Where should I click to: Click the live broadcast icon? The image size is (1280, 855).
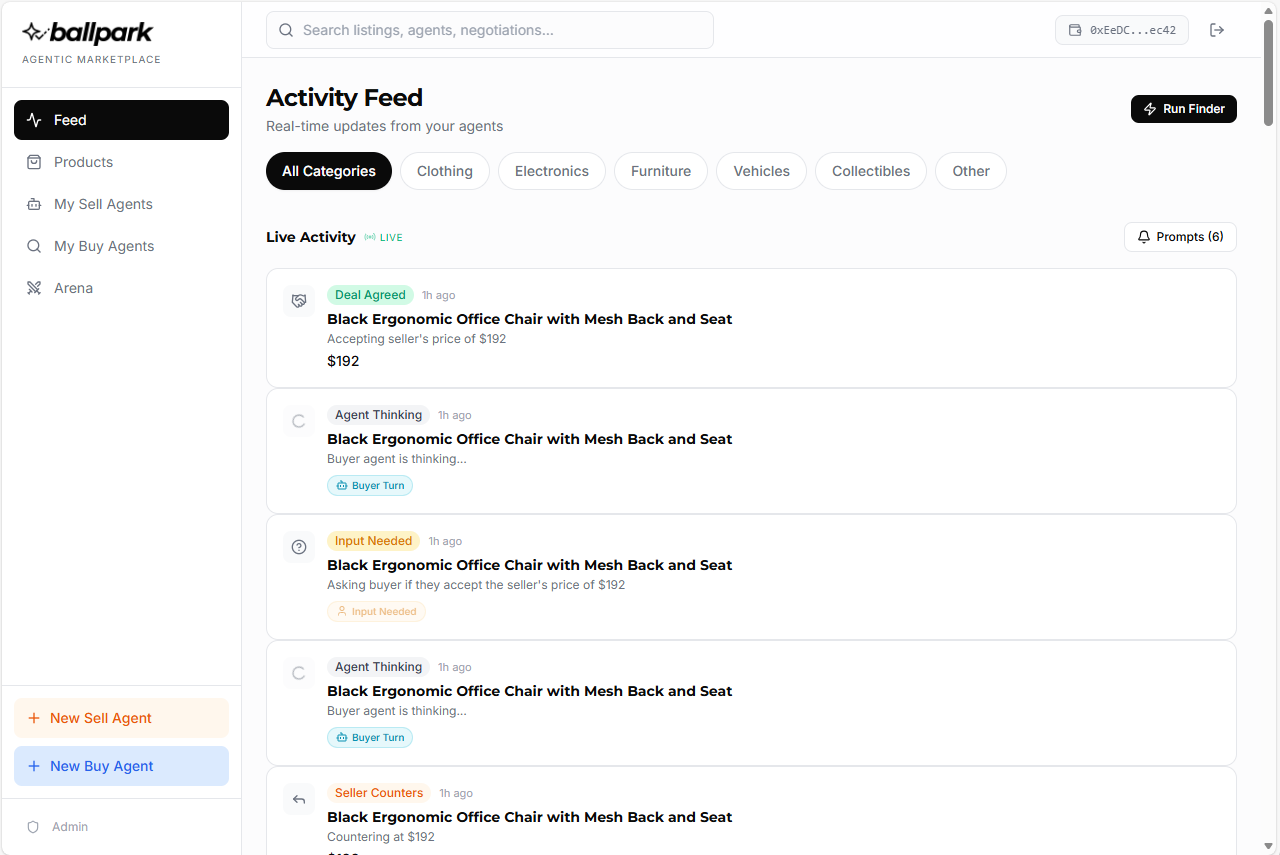pyautogui.click(x=370, y=237)
